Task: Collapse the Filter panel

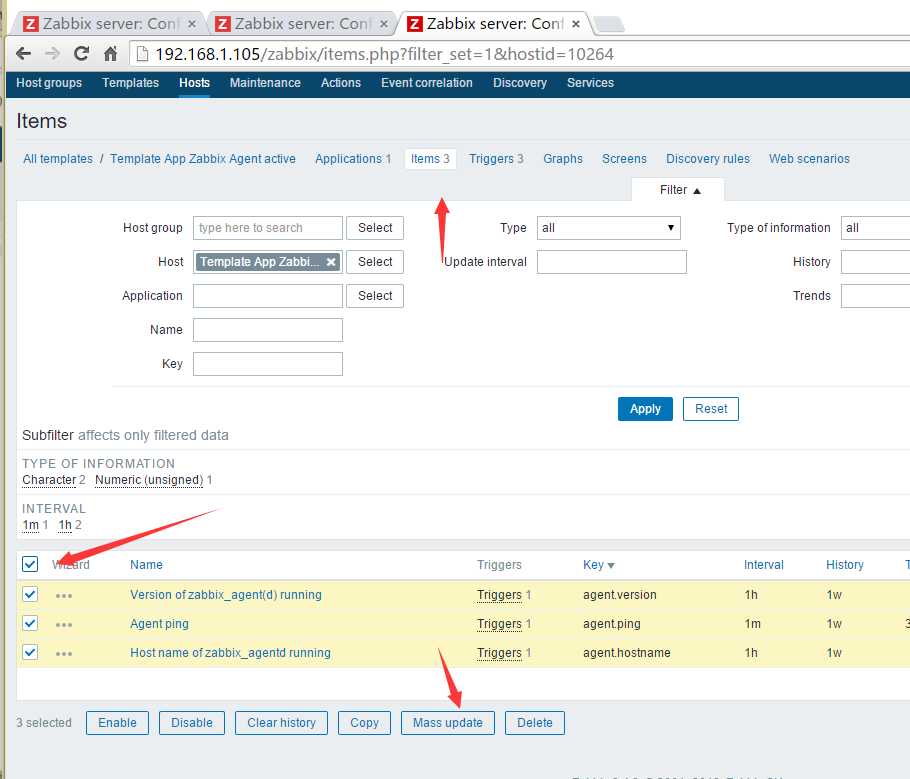Action: coord(679,190)
